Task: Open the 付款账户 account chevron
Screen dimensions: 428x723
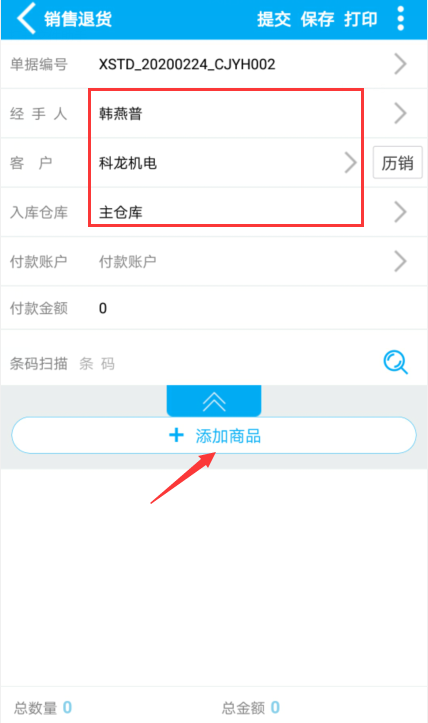Action: click(400, 261)
